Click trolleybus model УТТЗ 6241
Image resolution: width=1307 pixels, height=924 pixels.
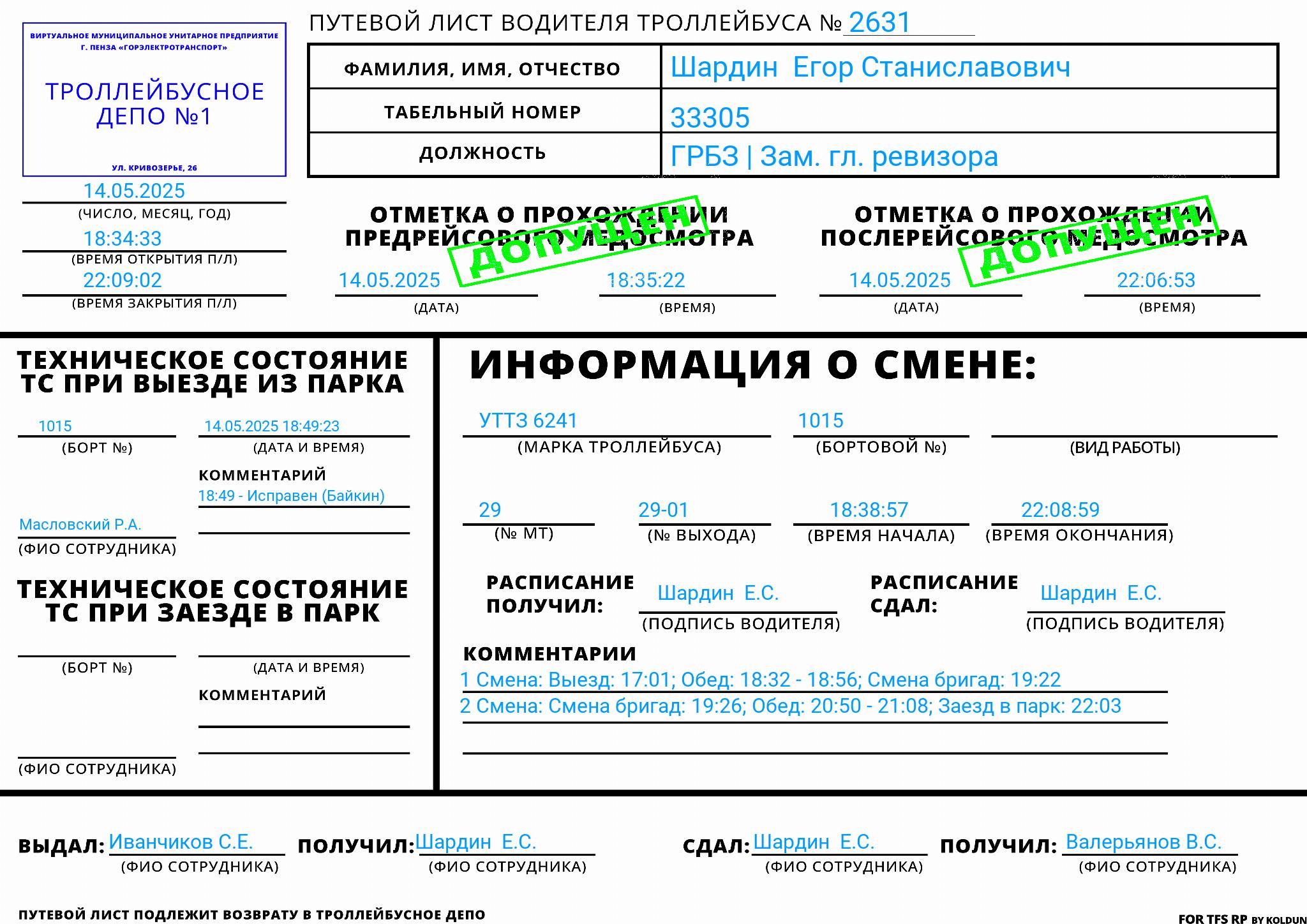point(528,421)
